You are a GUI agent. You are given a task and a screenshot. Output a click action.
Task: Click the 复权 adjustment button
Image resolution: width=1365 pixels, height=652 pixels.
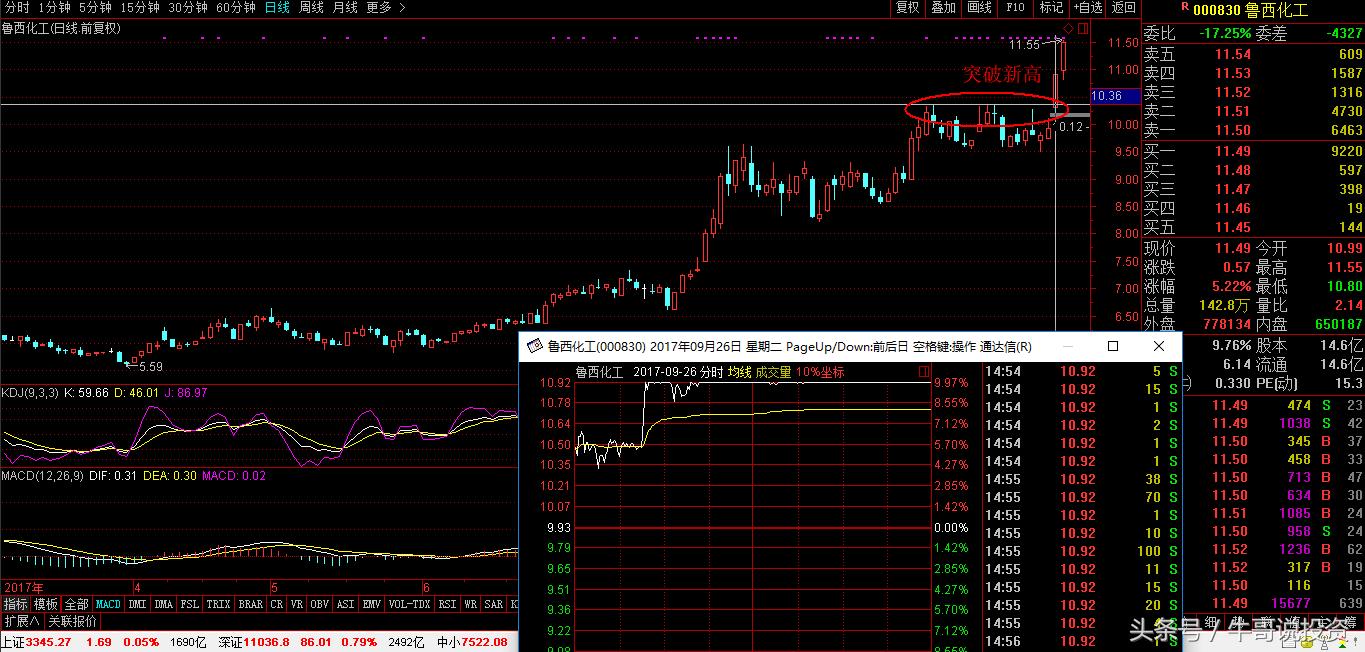[907, 7]
